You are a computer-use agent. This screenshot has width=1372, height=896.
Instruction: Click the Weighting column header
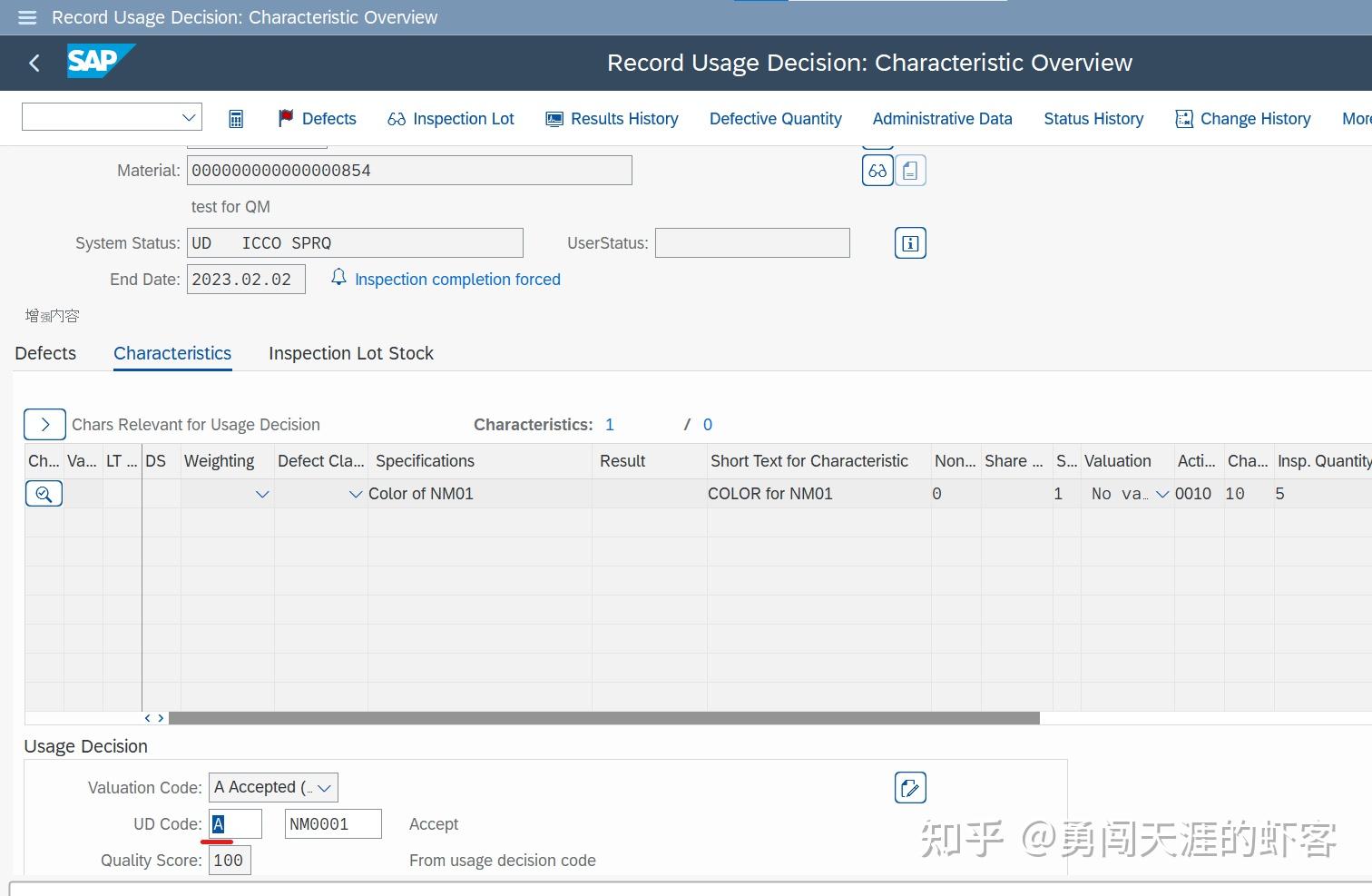(227, 461)
